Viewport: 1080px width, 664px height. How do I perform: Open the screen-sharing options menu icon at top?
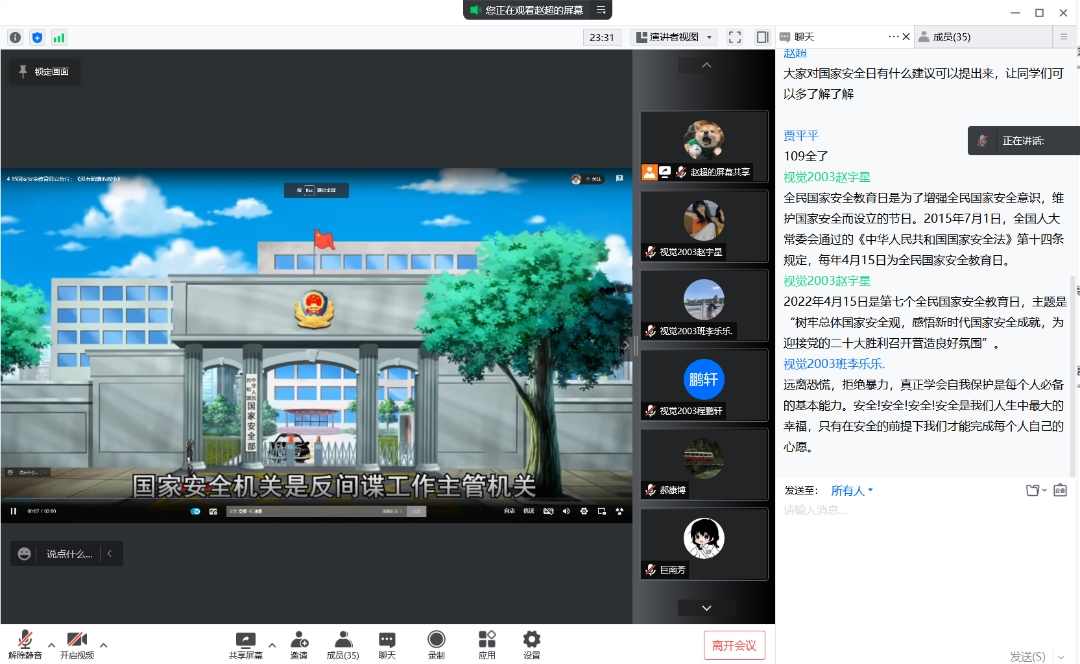[601, 10]
